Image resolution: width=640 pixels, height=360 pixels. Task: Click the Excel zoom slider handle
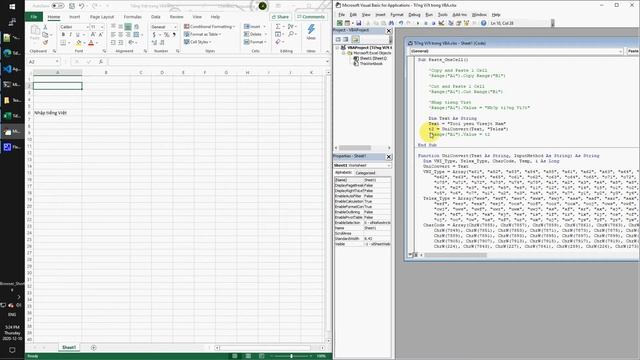pos(291,356)
